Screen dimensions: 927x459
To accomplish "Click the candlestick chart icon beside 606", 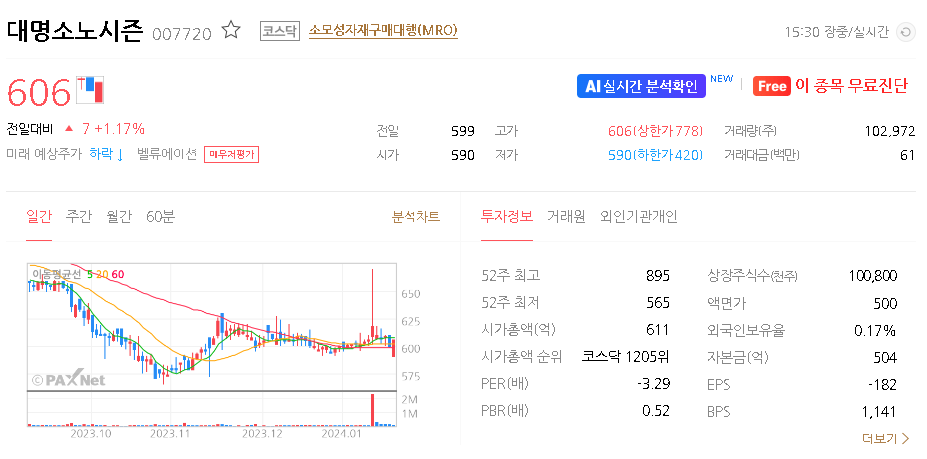I will coord(90,89).
